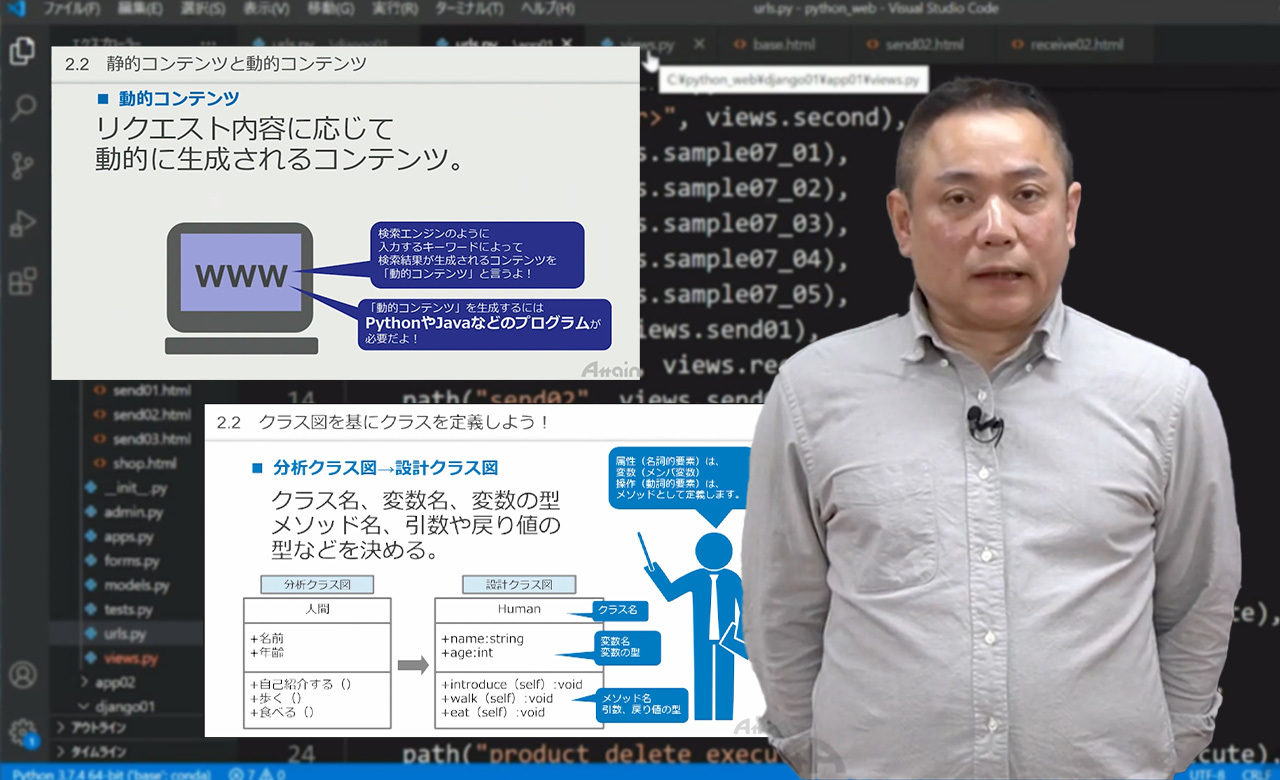The image size is (1280, 780).
Task: Expand the アウトライン section
Action: (94, 727)
